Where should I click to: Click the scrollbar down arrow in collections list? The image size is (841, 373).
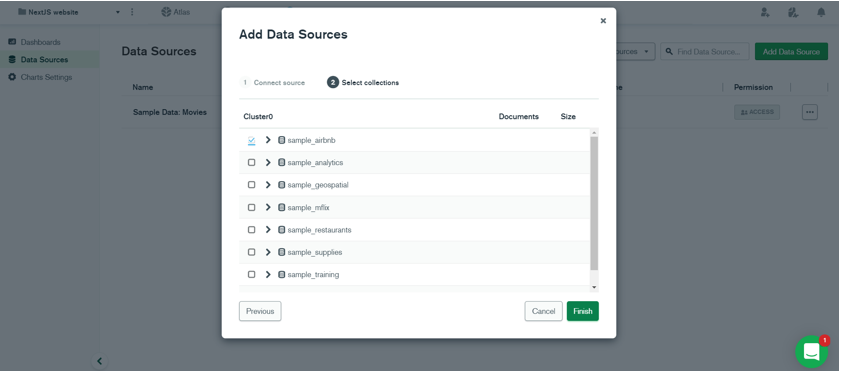tap(594, 287)
